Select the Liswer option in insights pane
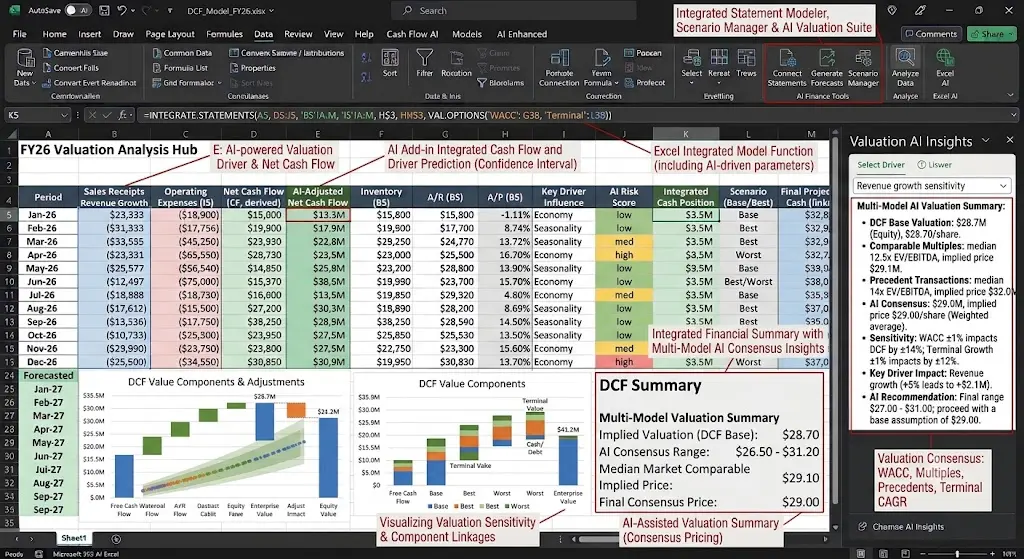This screenshot has height=559, width=1024. pyautogui.click(x=935, y=165)
